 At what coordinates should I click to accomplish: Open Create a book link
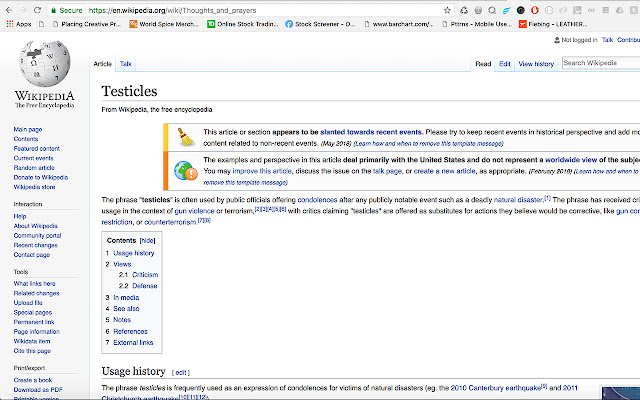point(33,380)
